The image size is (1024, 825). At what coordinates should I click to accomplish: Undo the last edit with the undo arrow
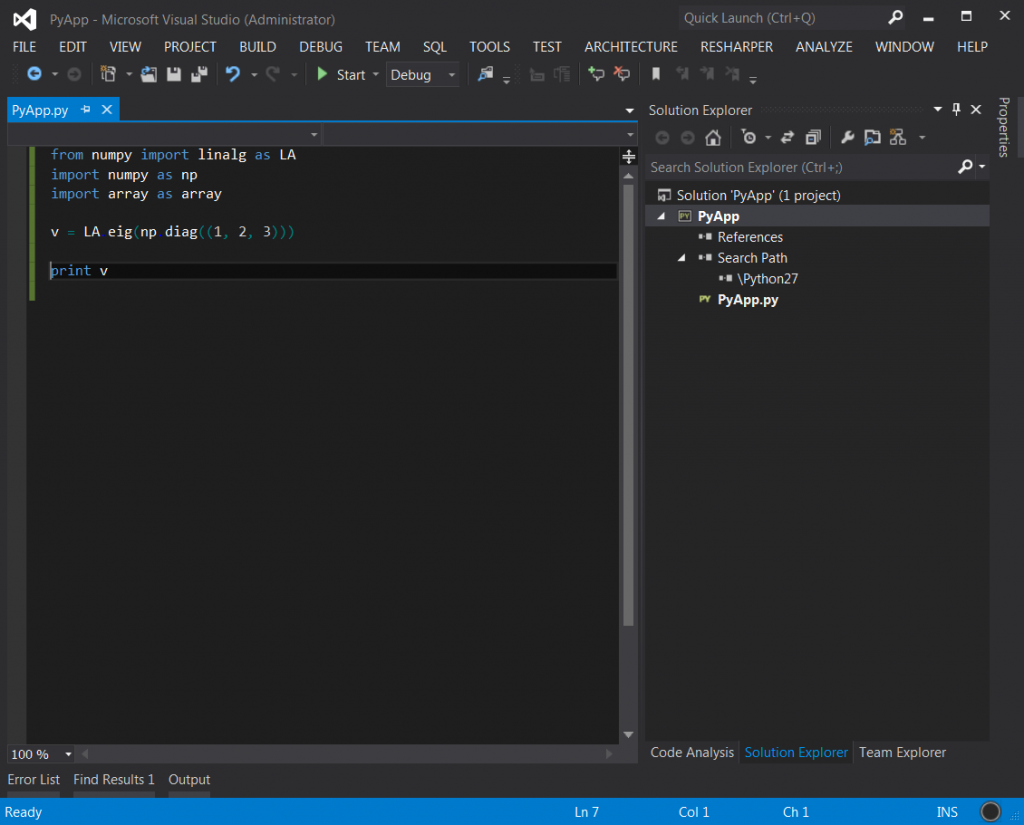click(232, 74)
